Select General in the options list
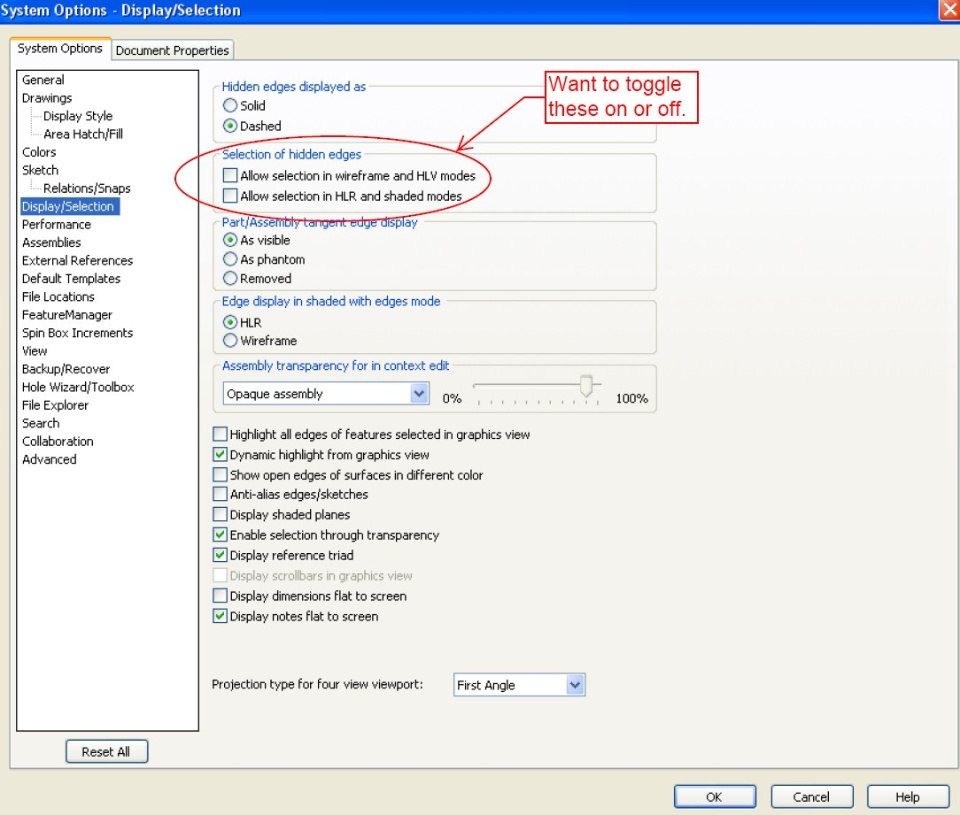Screen dimensions: 960x815 click(x=43, y=80)
